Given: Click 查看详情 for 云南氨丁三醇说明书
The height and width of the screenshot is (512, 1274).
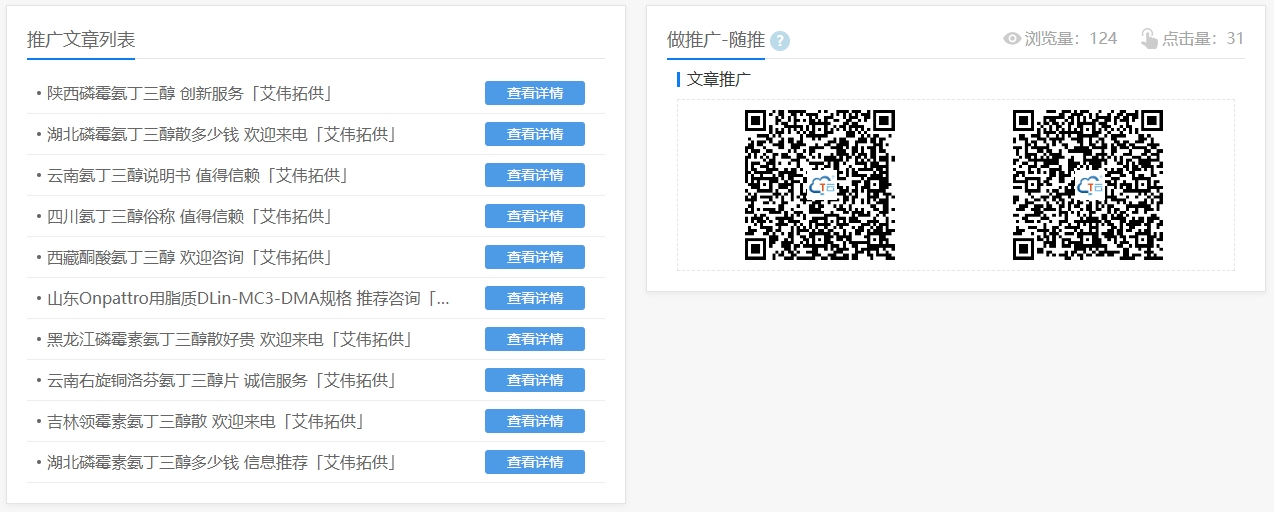Looking at the screenshot, I should coord(534,175).
